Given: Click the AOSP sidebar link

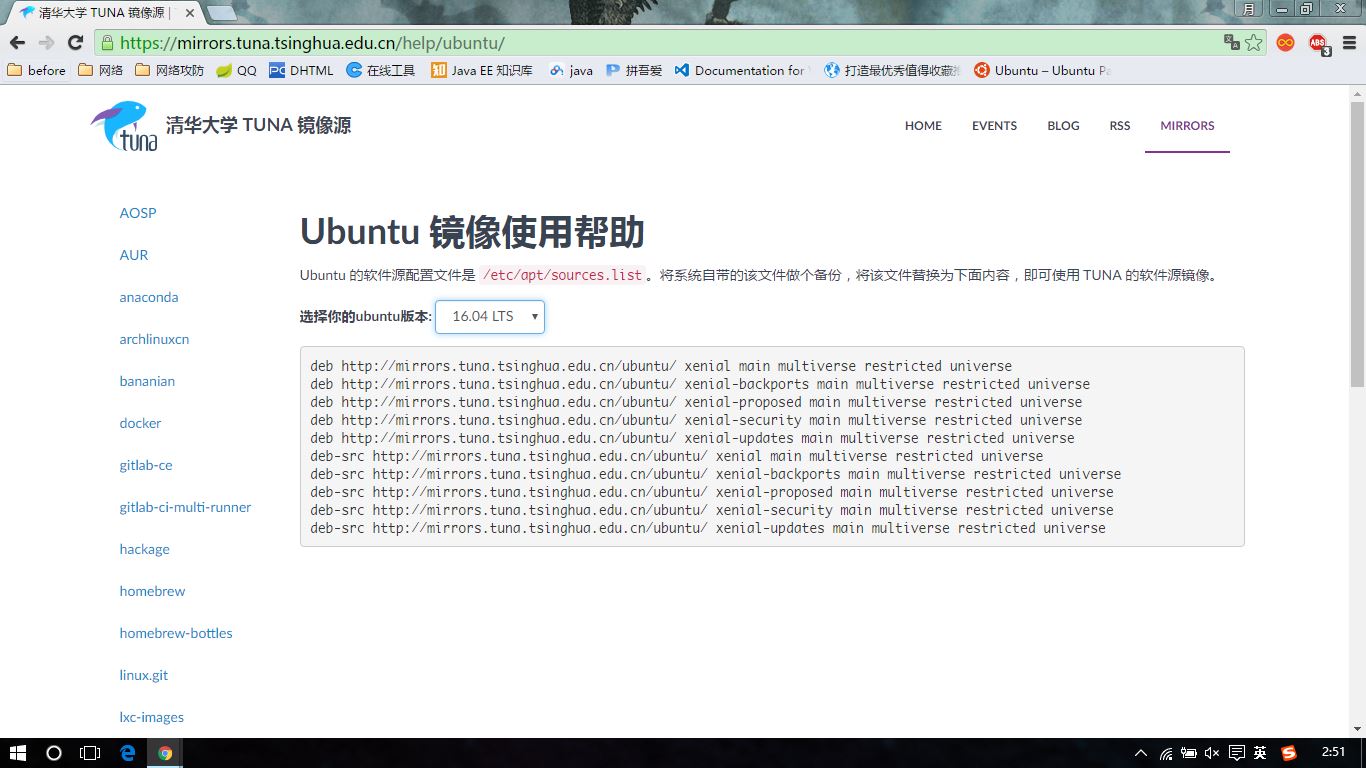Looking at the screenshot, I should [x=138, y=213].
